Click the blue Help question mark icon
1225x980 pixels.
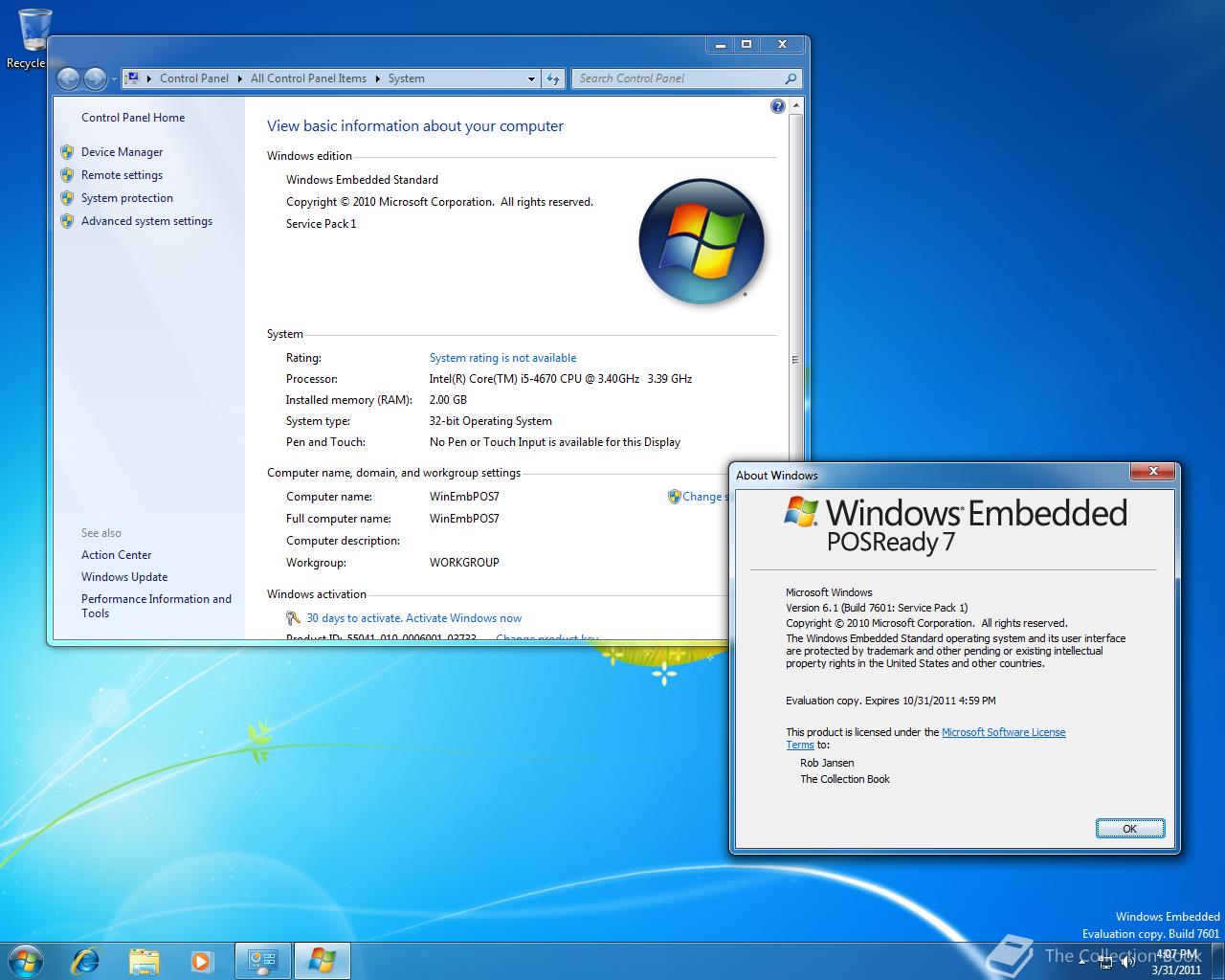click(x=777, y=106)
